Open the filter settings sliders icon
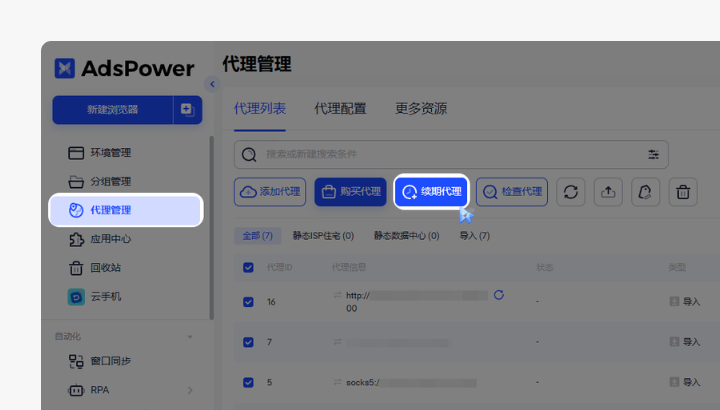Screen dimensions: 720x410 point(653,155)
